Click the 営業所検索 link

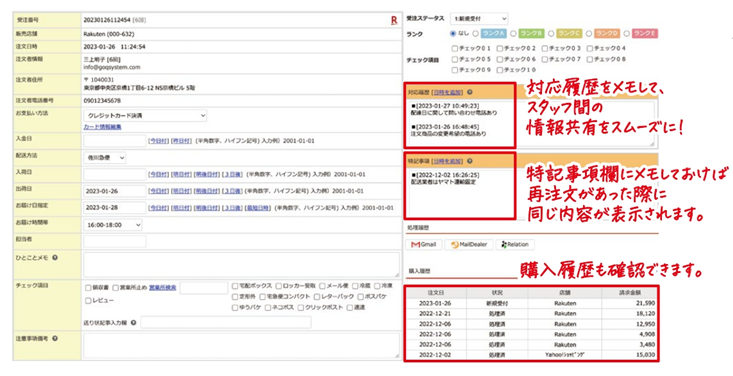pyautogui.click(x=162, y=288)
